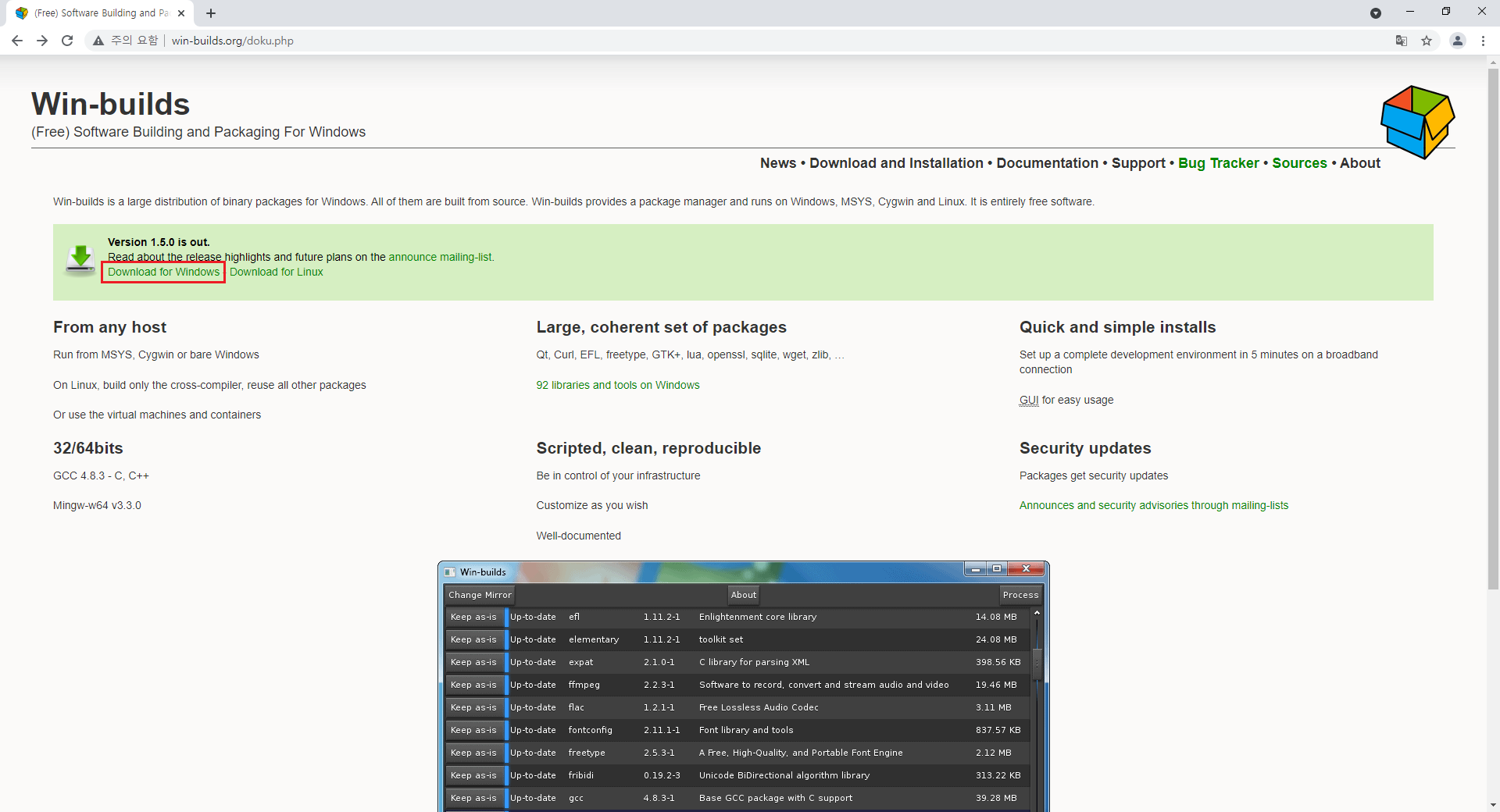Open 92 libraries and tools on Windows

[x=617, y=385]
